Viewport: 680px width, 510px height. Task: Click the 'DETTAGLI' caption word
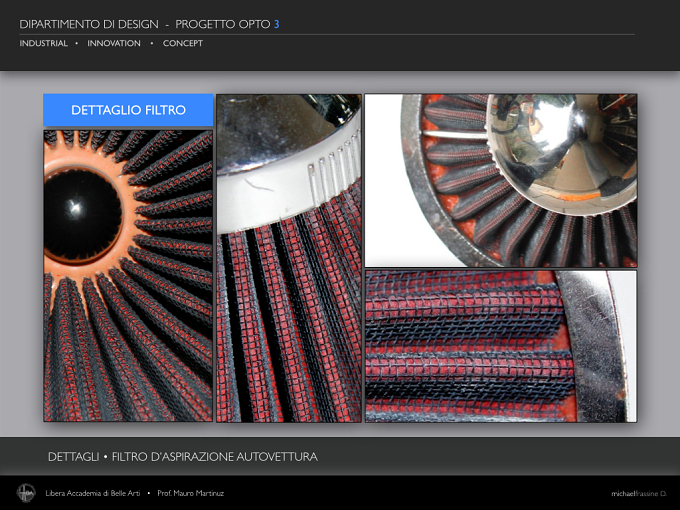pos(73,457)
